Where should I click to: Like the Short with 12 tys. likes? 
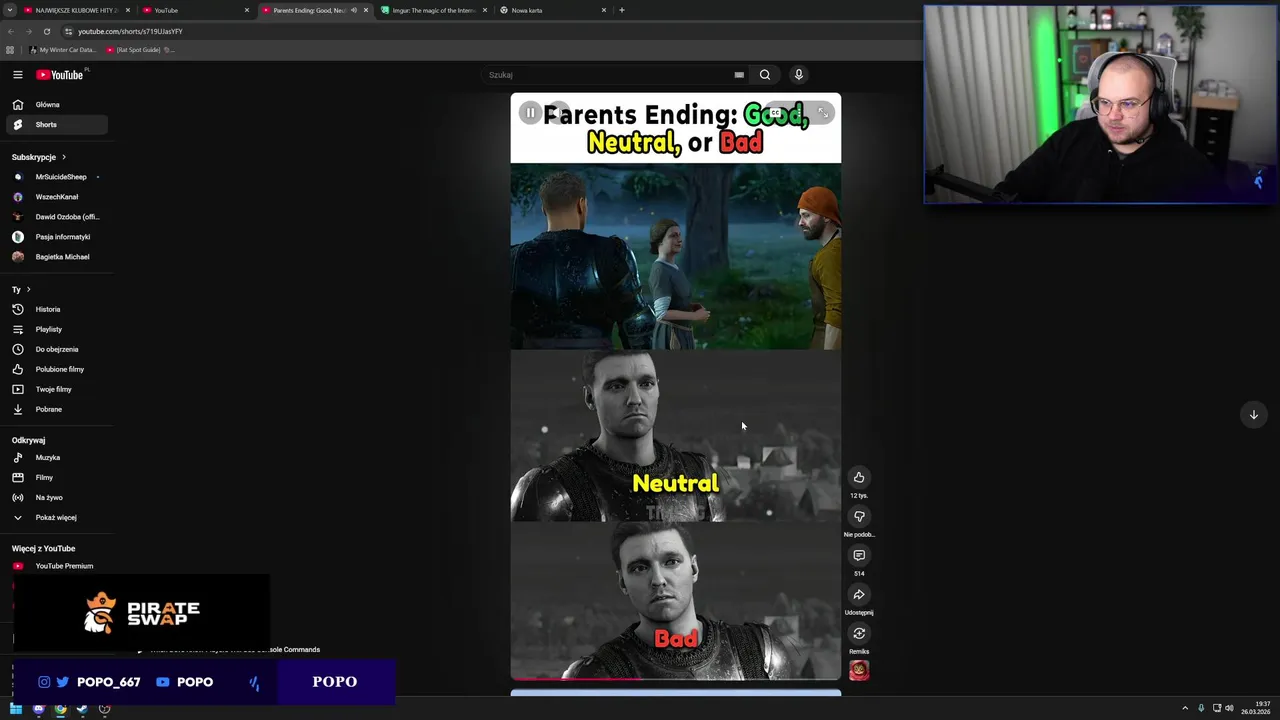click(859, 477)
